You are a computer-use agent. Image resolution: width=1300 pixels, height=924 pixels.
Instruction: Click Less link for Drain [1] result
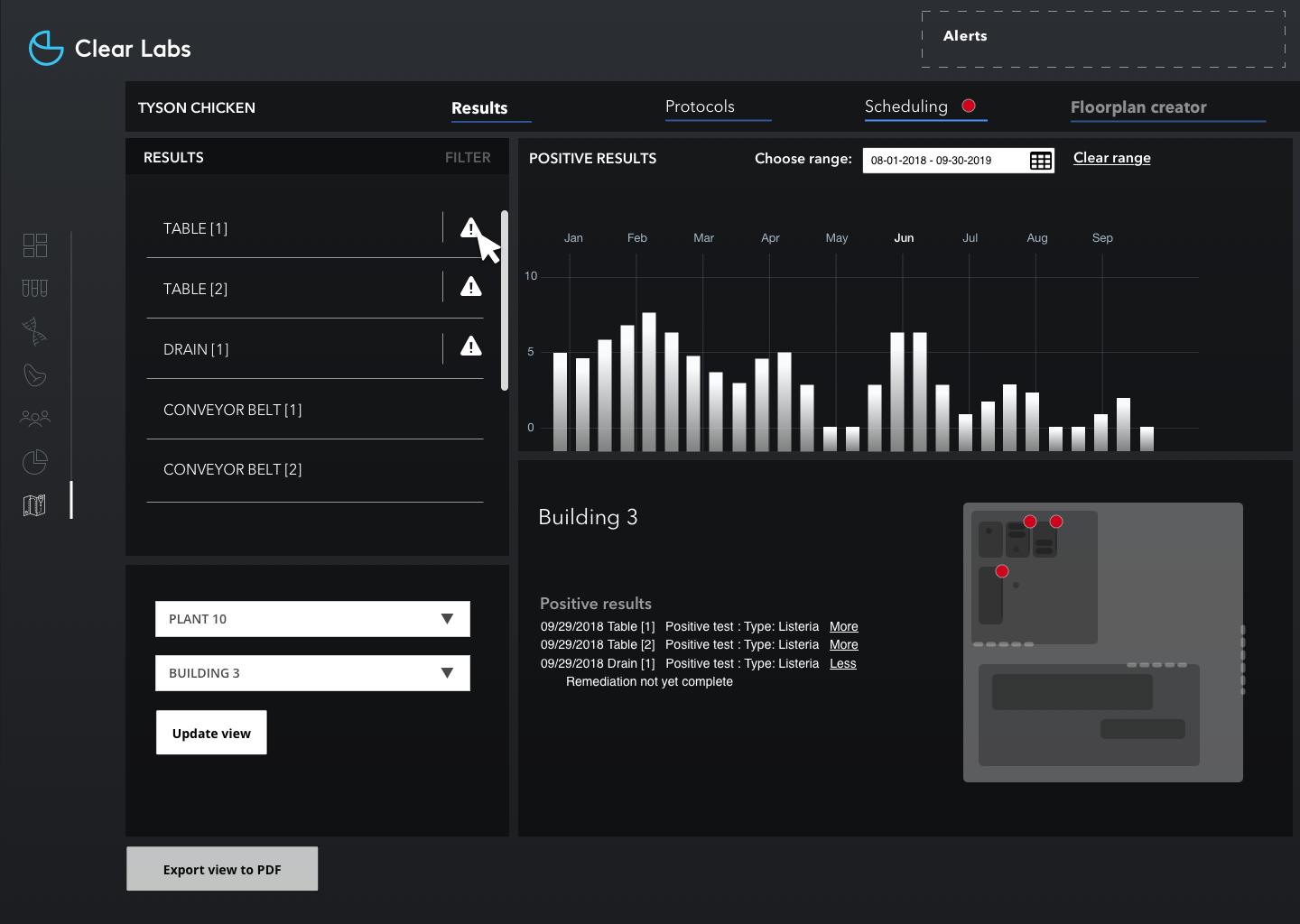(x=843, y=663)
